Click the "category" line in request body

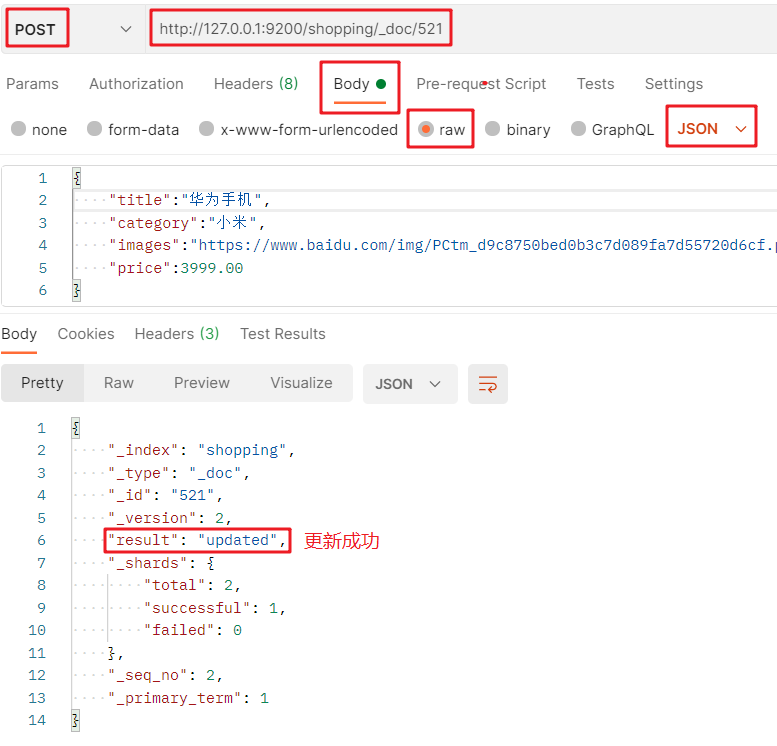(x=187, y=223)
